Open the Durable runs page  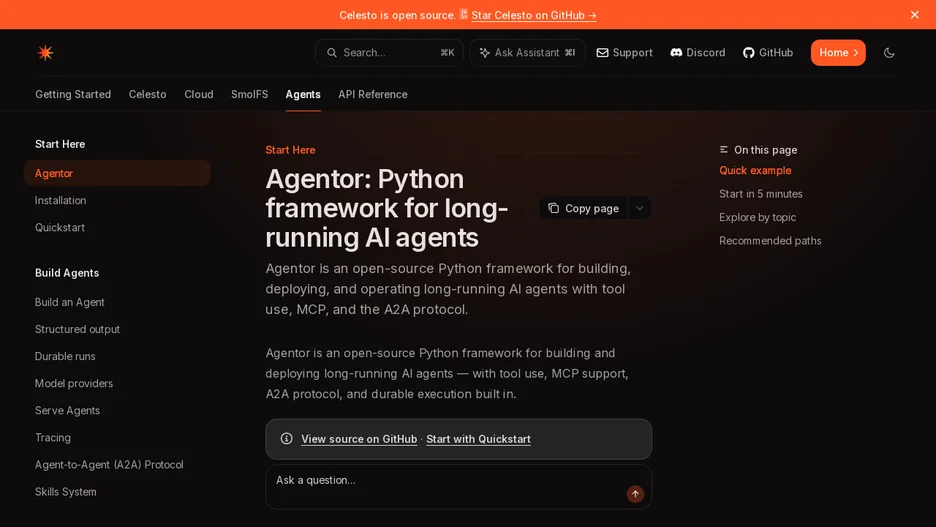coord(65,356)
